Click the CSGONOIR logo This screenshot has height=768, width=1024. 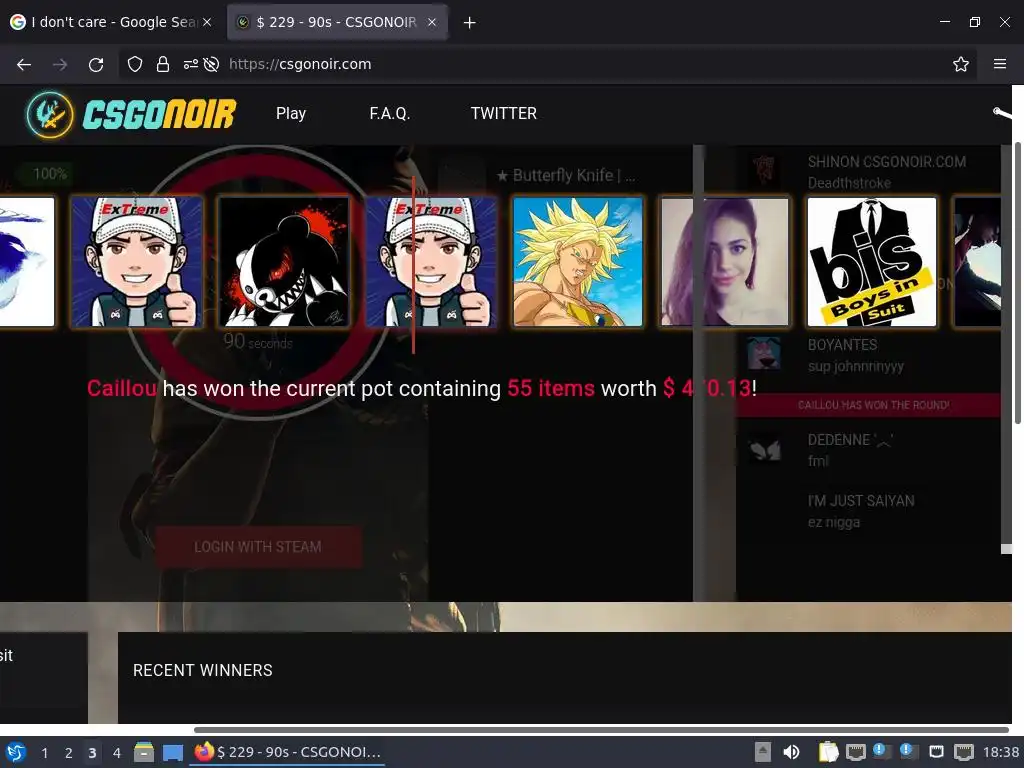tap(131, 114)
